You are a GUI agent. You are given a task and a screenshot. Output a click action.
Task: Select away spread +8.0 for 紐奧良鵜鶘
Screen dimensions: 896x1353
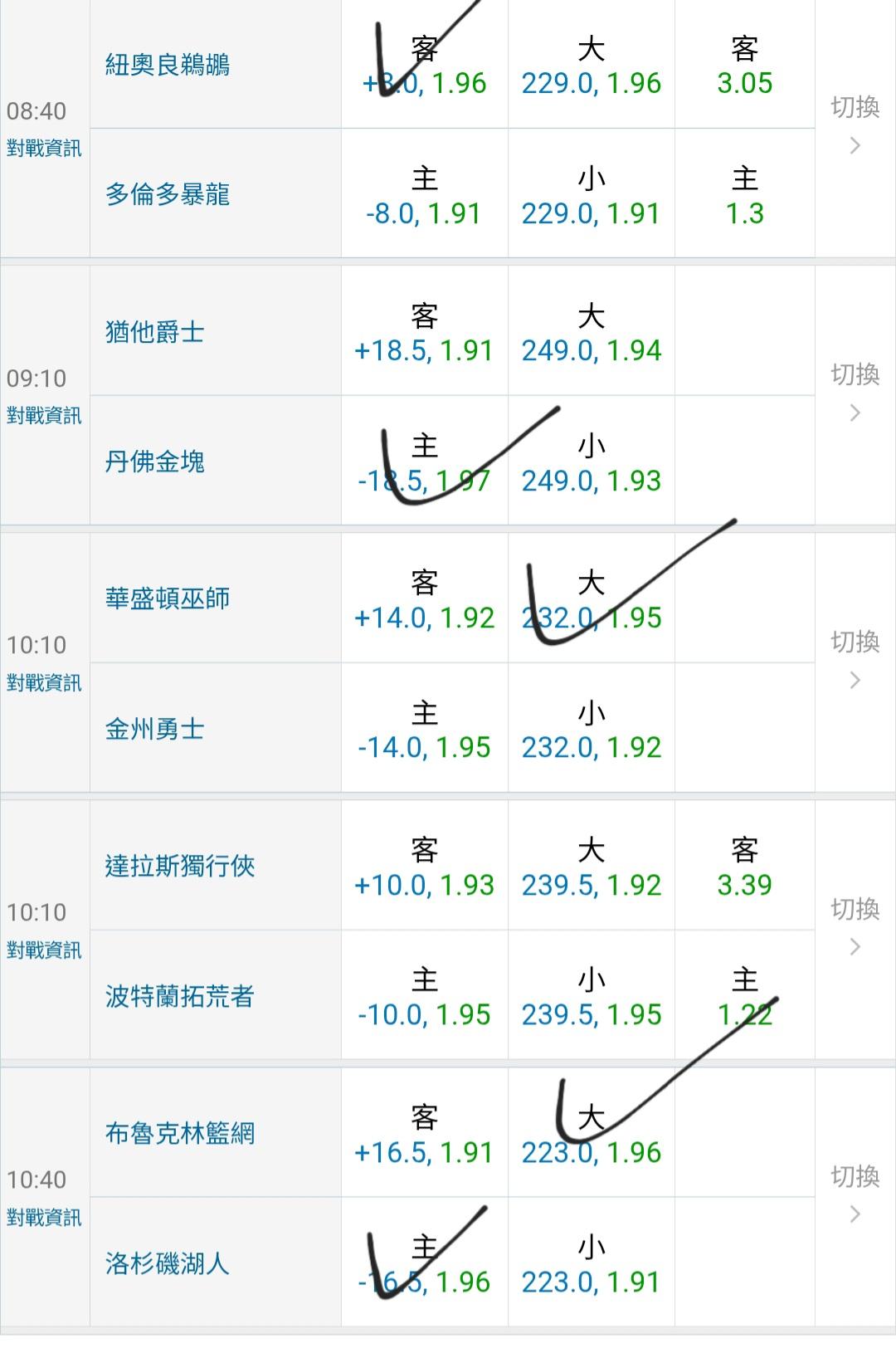click(x=424, y=66)
